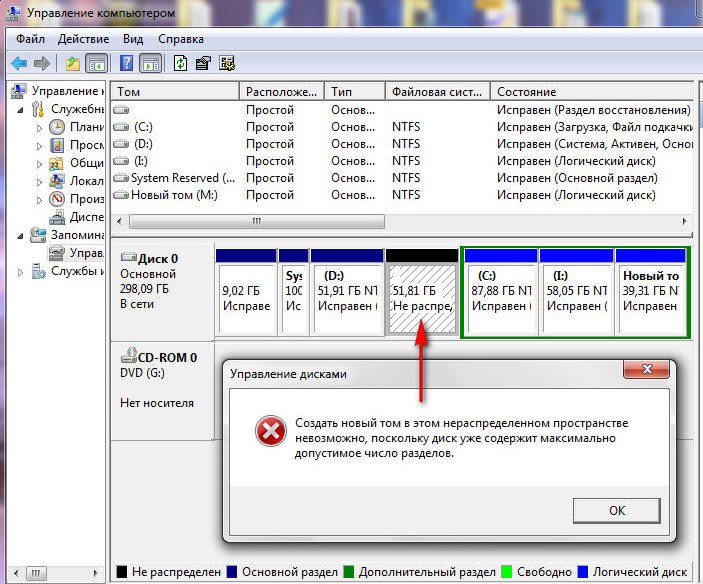Screen dimensions: 703x584
Task: Select the System Reserved partition block
Action: coord(294,292)
